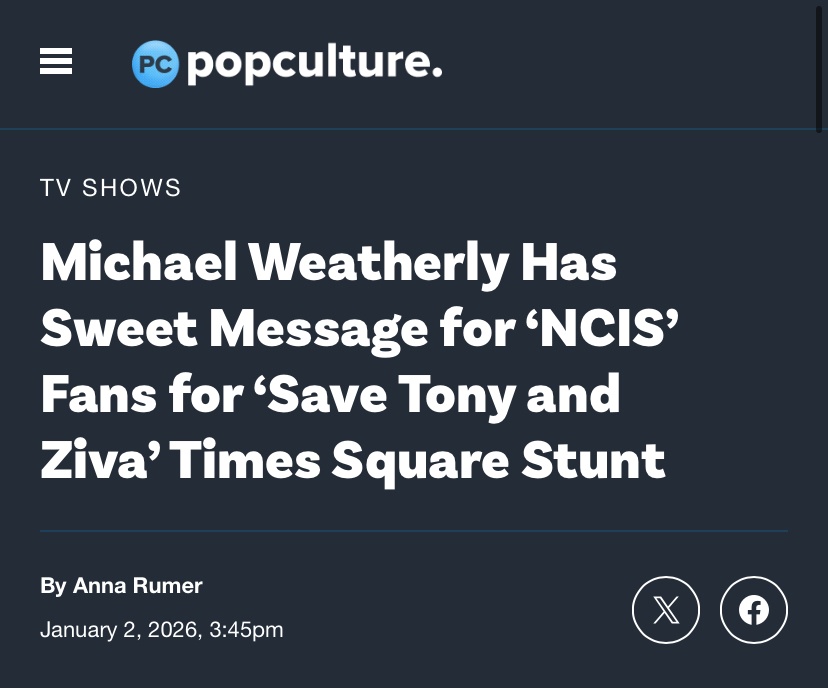Open the TV SHOWS category
This screenshot has width=828, height=692.
[x=111, y=188]
